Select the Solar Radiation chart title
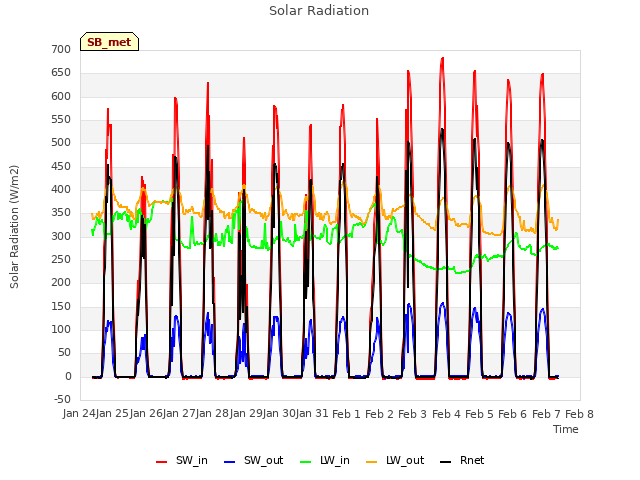This screenshot has width=640, height=480. 319,11
